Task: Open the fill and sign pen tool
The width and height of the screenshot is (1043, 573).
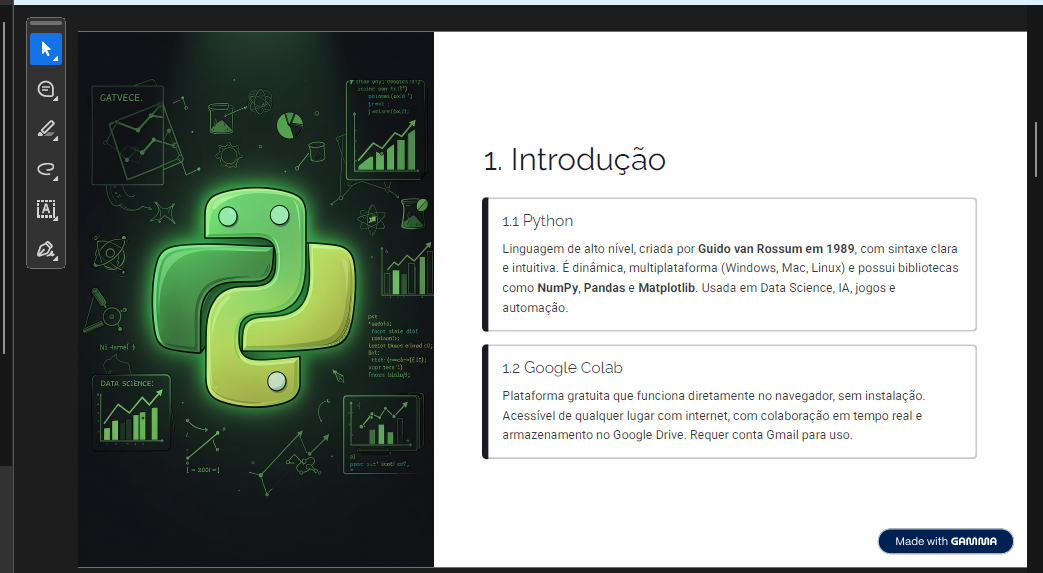Action: point(46,250)
